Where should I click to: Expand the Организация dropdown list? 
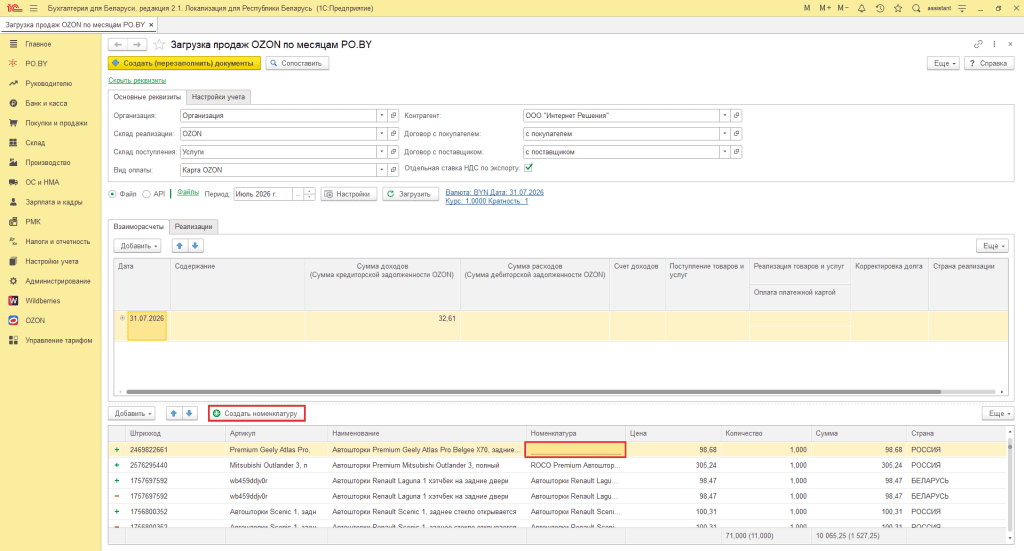pos(381,116)
